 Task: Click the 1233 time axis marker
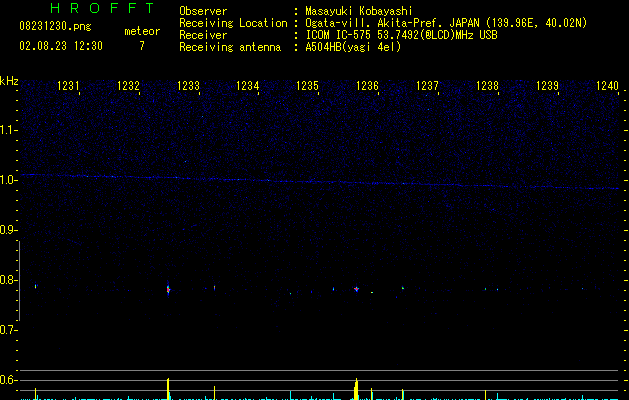(x=188, y=86)
